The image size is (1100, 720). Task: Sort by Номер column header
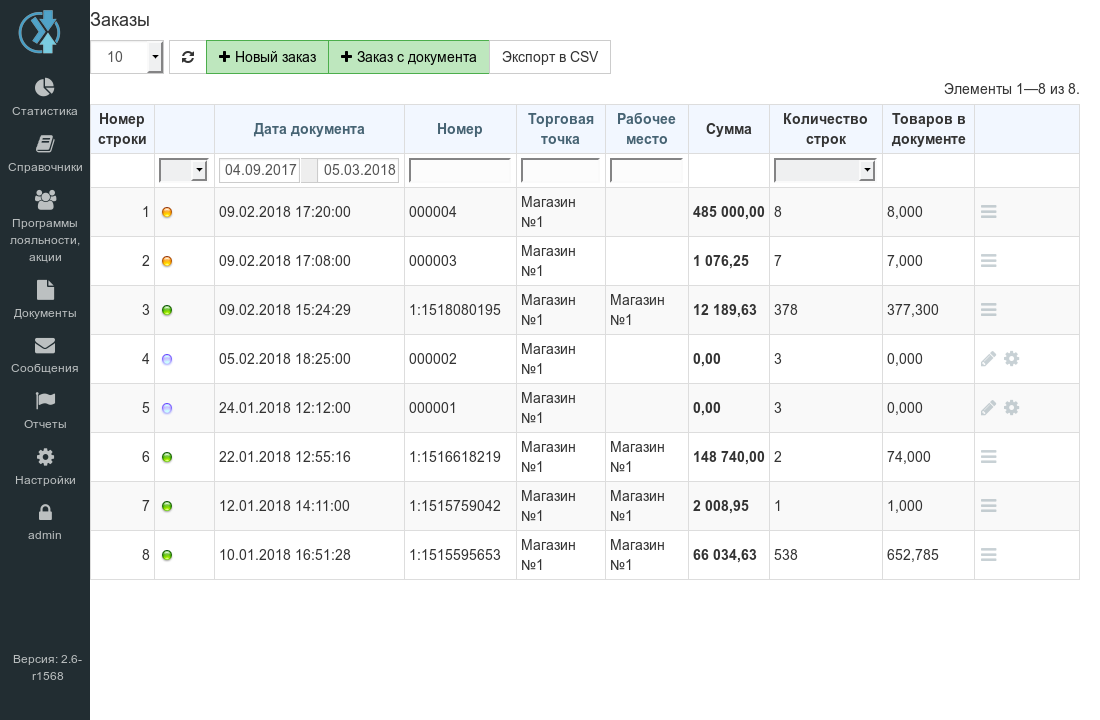460,129
